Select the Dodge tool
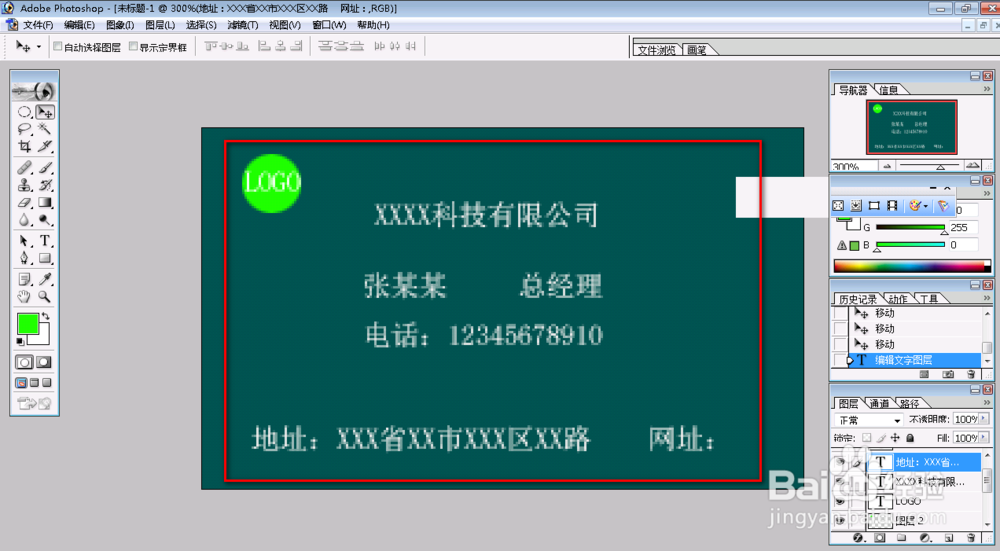Viewport: 1000px width, 551px height. pos(45,220)
